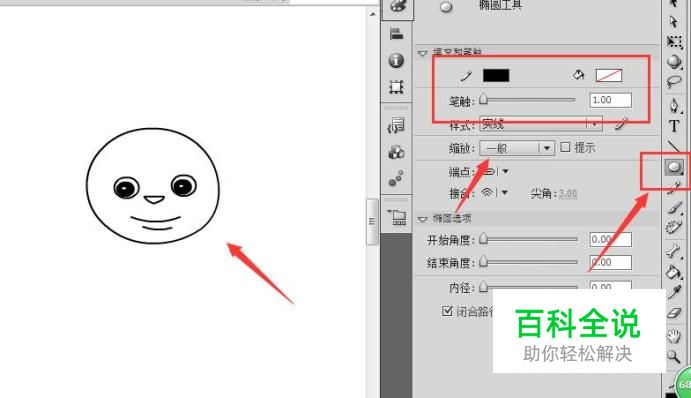Image resolution: width=691 pixels, height=398 pixels.
Task: Click the black stroke color swatch
Action: (x=496, y=75)
